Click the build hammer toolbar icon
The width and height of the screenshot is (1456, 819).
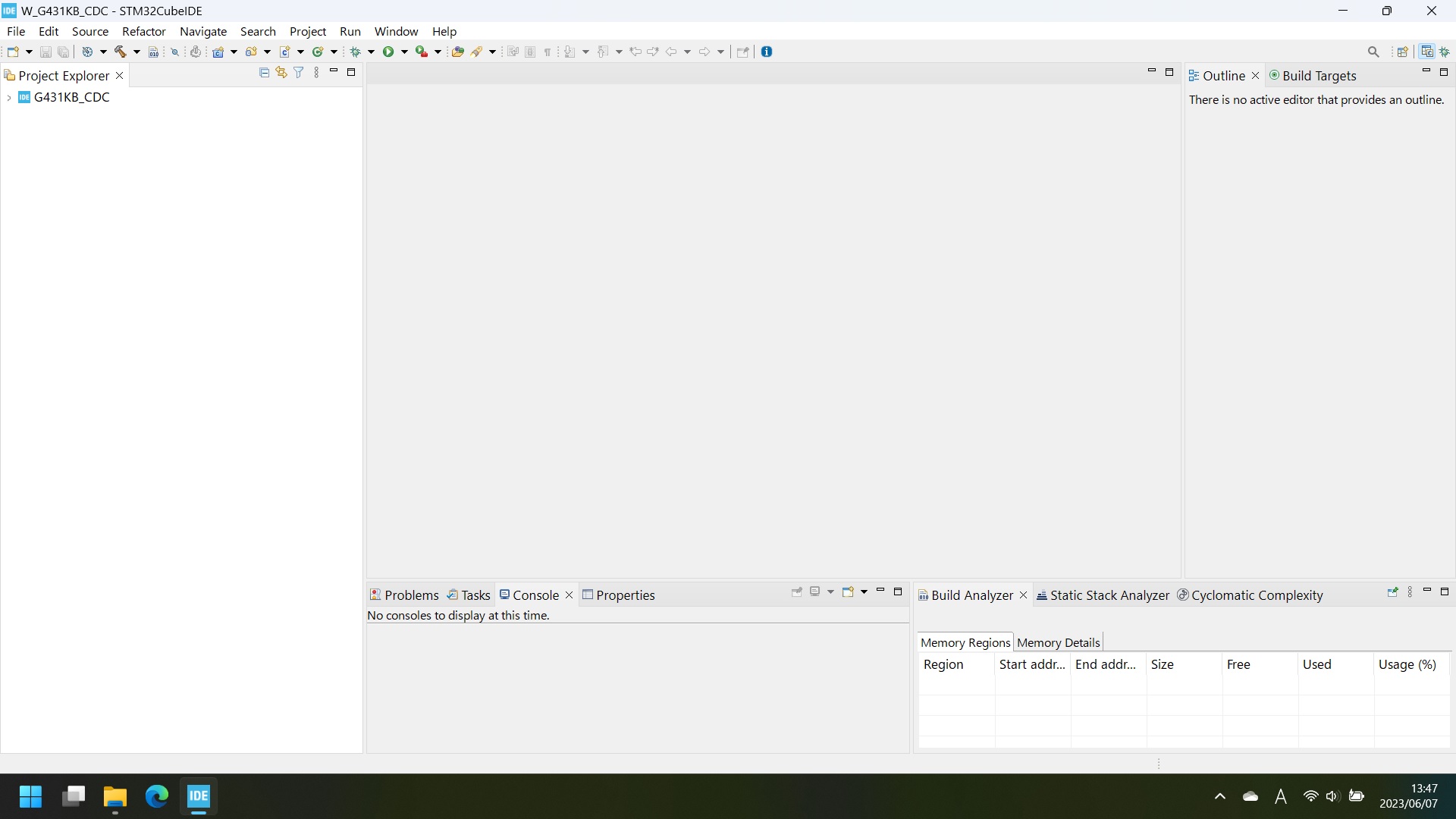(x=121, y=51)
